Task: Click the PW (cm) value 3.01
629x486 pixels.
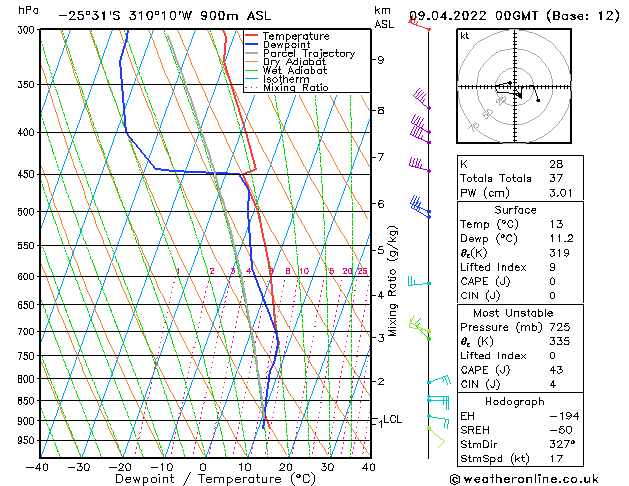Action: (x=561, y=193)
